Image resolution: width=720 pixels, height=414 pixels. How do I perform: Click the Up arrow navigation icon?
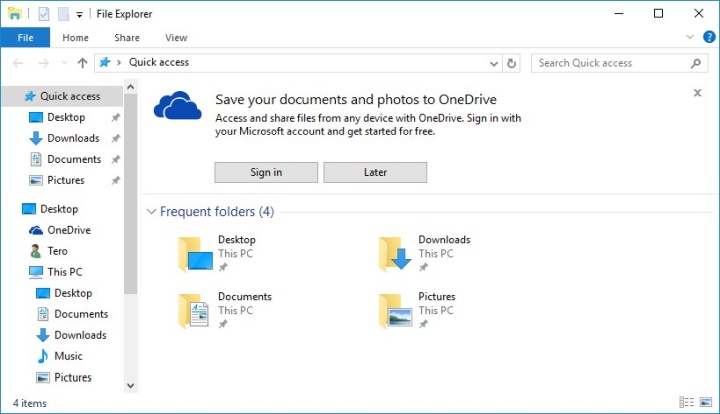(x=82, y=63)
